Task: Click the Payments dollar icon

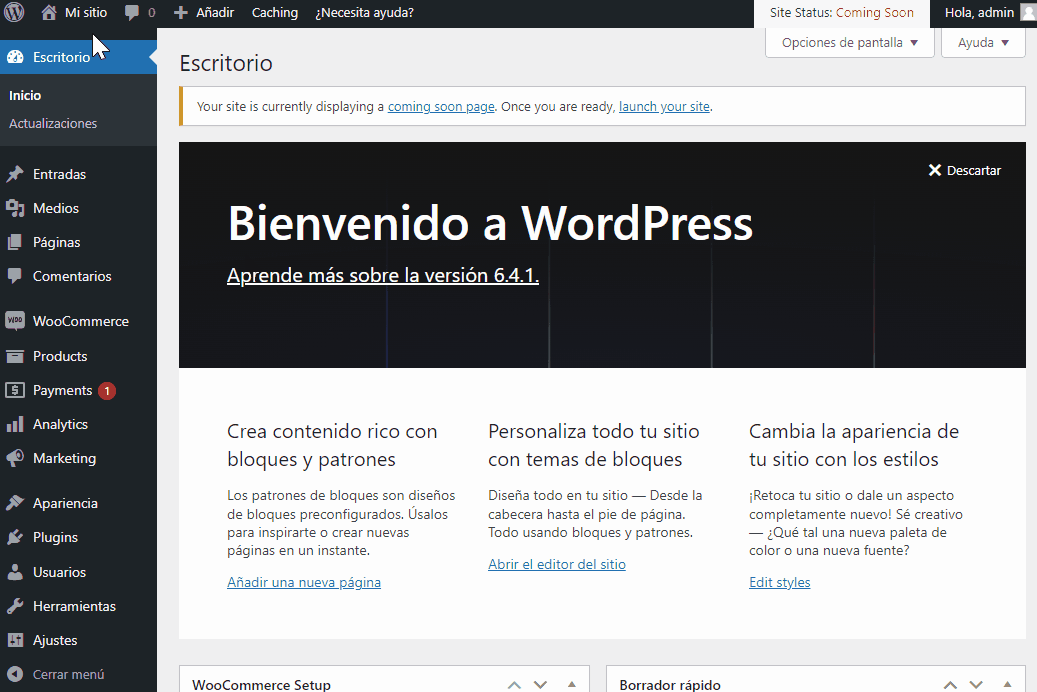Action: tap(15, 390)
